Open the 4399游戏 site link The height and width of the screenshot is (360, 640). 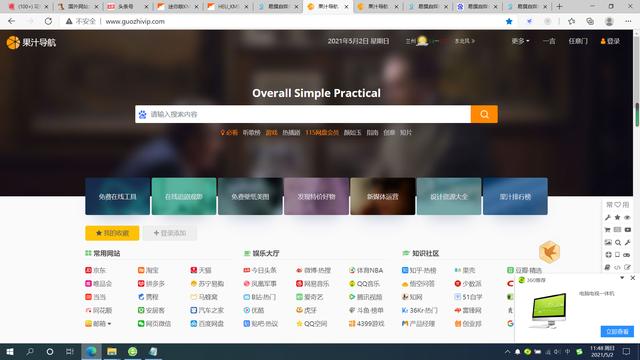(366, 324)
